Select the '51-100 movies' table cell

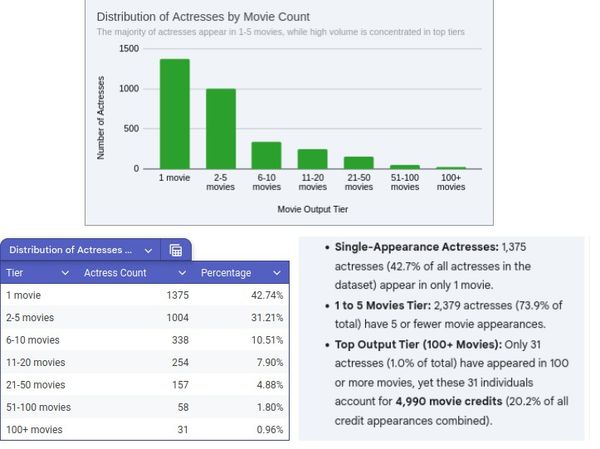(38, 407)
